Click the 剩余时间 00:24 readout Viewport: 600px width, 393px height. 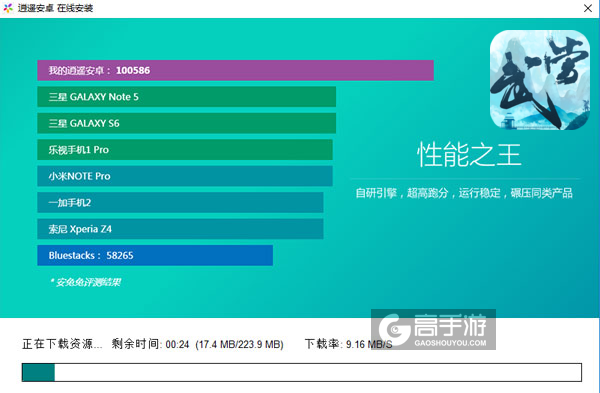(150, 344)
